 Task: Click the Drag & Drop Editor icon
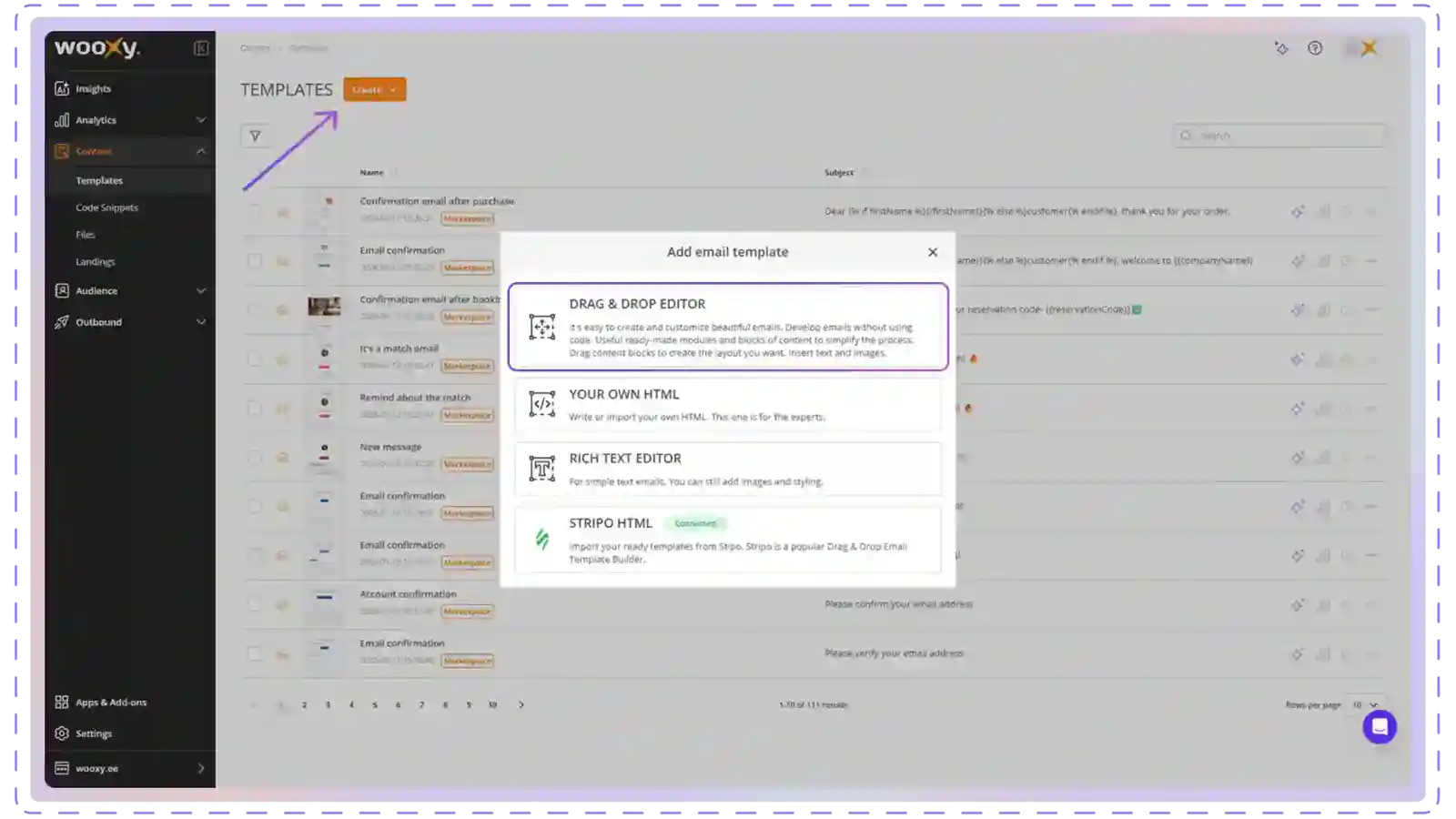[x=542, y=328]
